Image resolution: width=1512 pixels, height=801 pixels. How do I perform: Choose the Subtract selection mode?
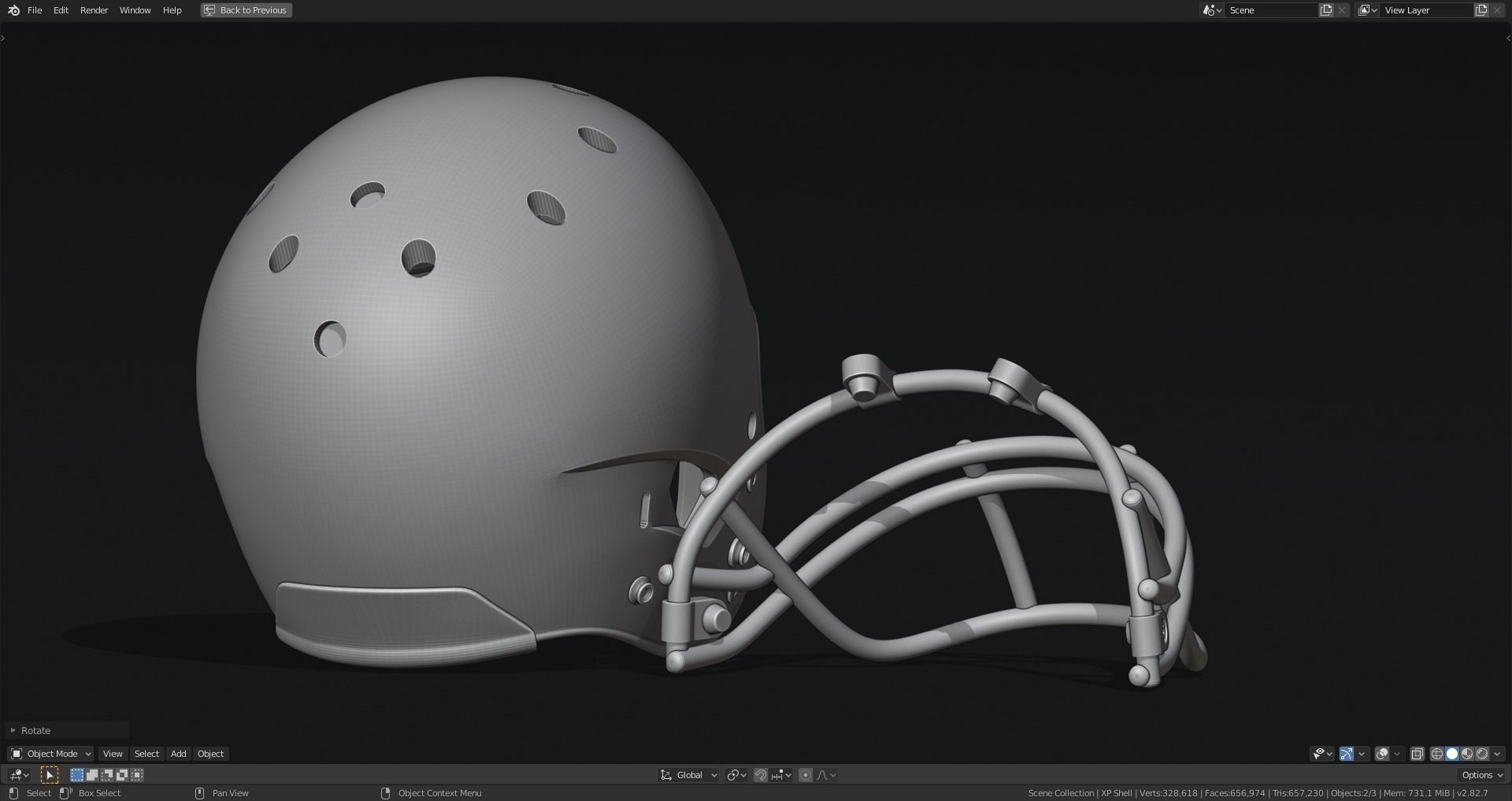pyautogui.click(x=107, y=775)
